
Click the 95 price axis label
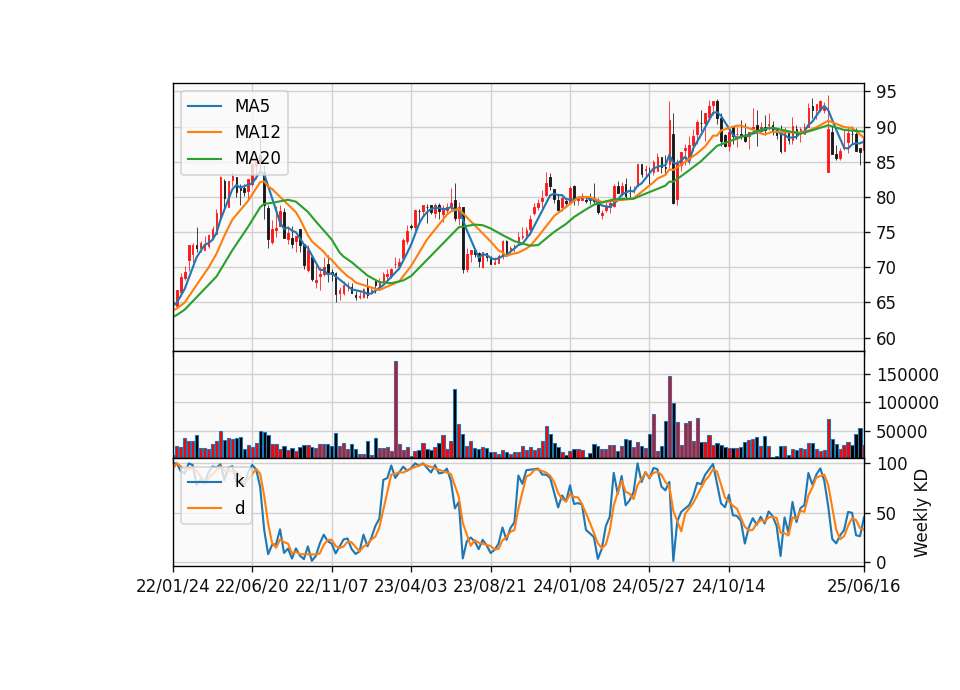point(886,92)
